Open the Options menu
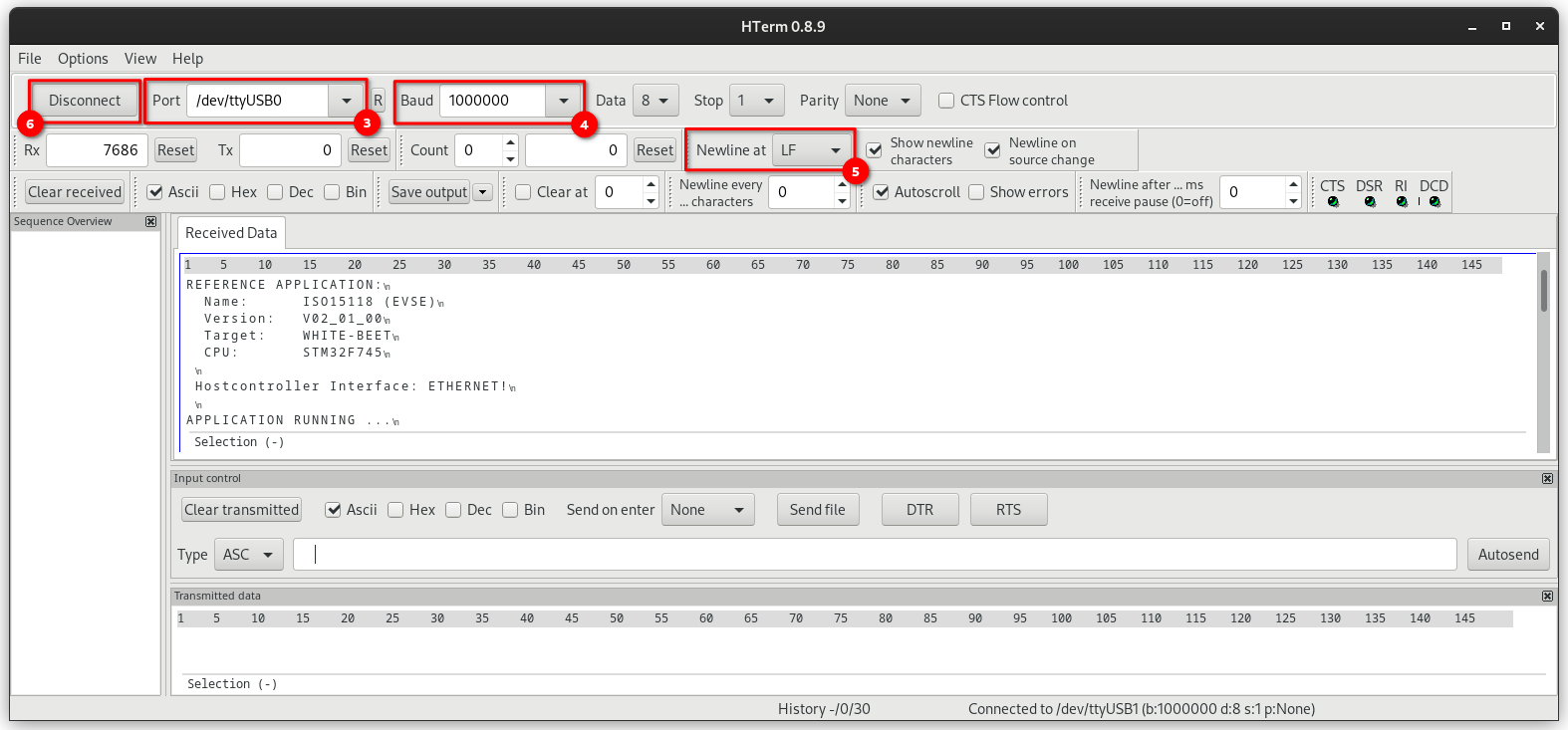Screen dimensions: 1568x730 [x=83, y=59]
